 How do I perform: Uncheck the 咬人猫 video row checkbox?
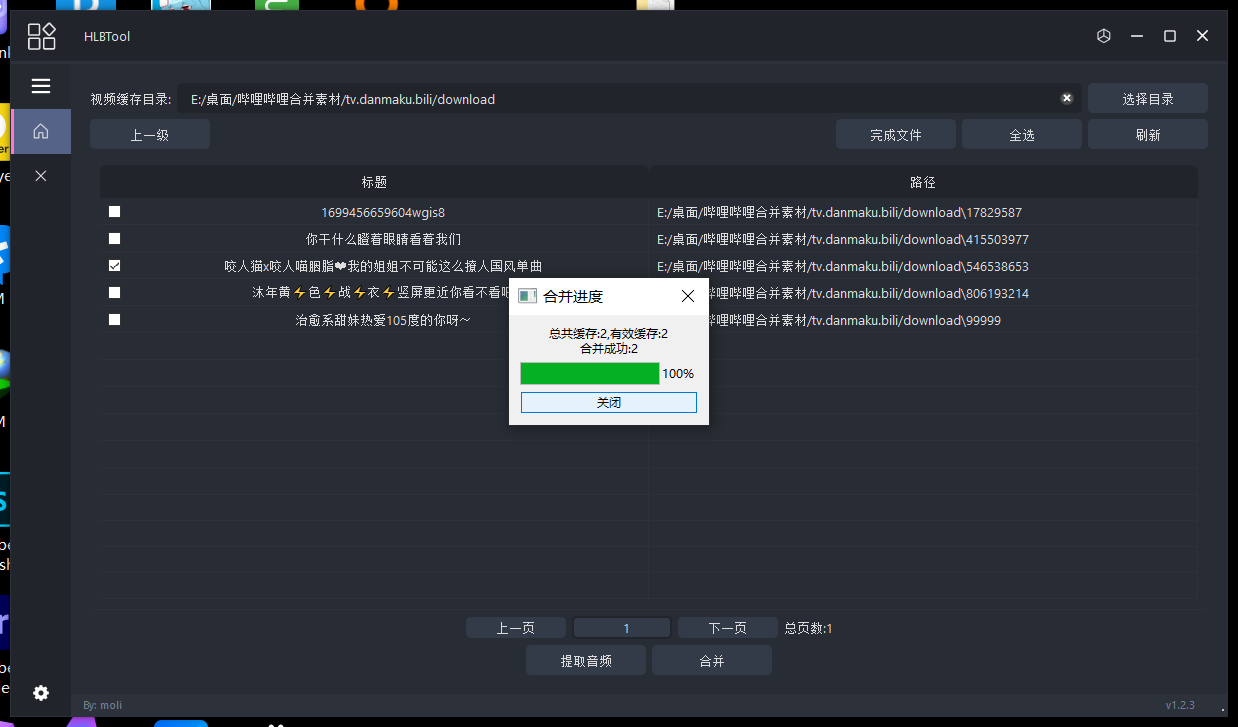click(x=115, y=266)
